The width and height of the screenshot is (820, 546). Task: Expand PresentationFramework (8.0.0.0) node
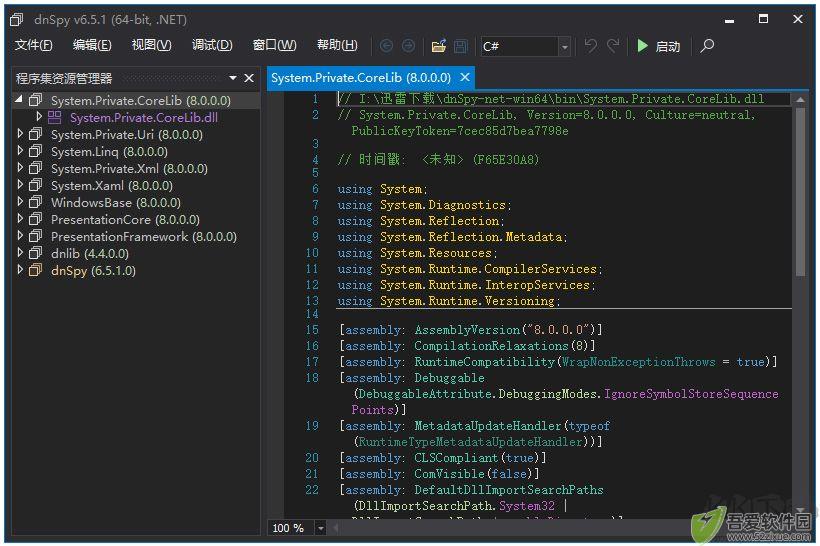point(20,236)
